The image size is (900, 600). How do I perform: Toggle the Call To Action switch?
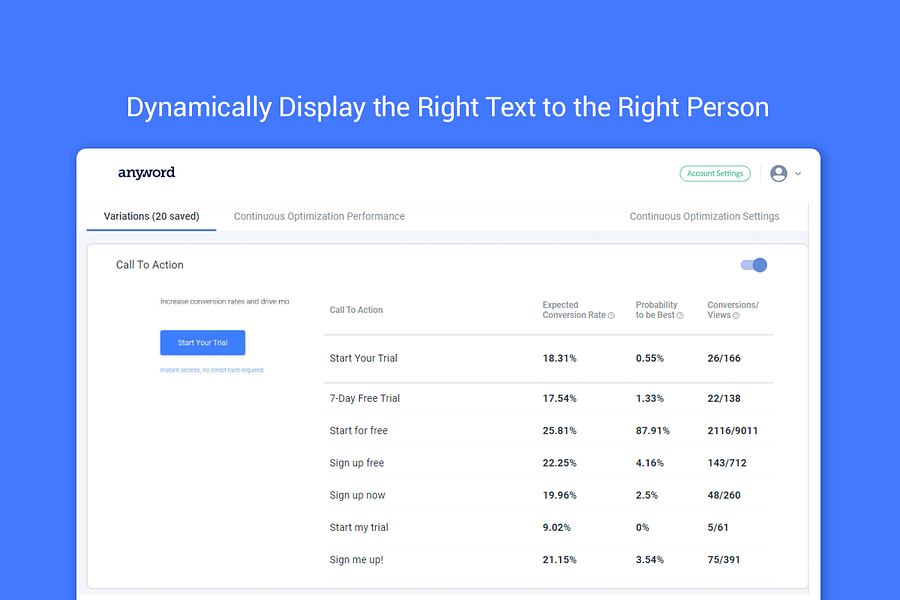click(x=754, y=265)
